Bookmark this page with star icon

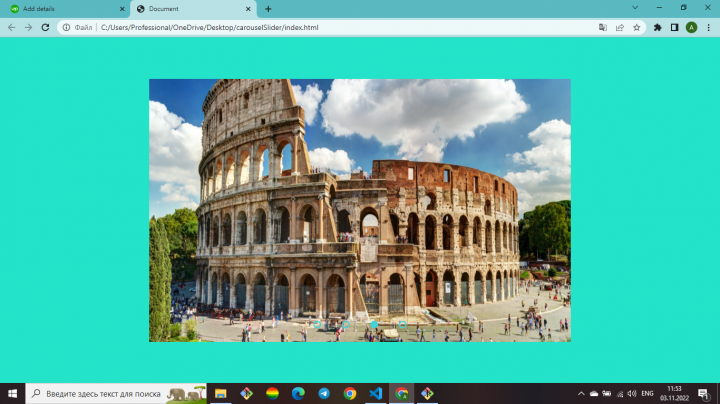pos(636,28)
